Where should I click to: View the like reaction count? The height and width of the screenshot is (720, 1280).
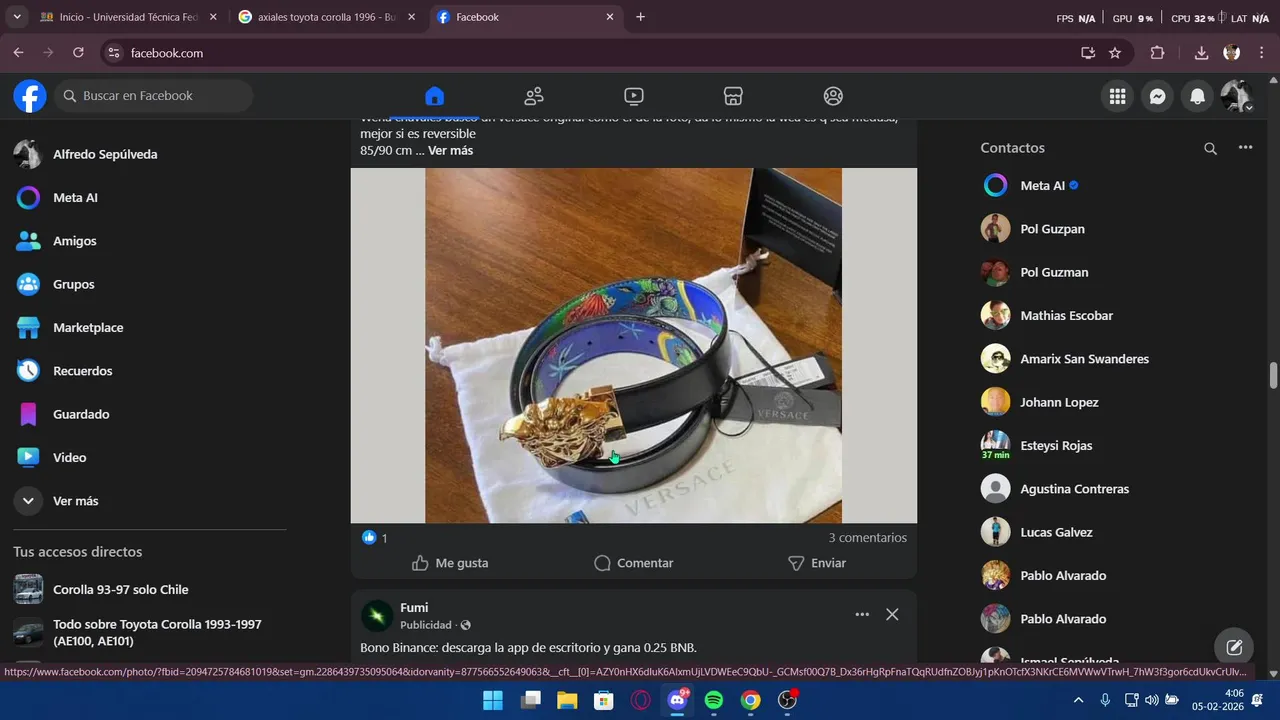[x=375, y=538]
